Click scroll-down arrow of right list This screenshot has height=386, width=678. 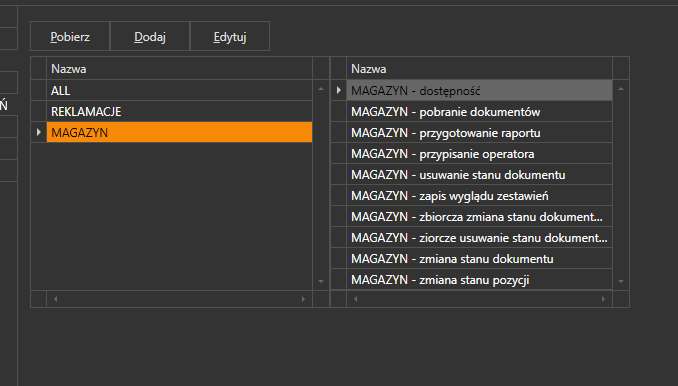(x=621, y=281)
